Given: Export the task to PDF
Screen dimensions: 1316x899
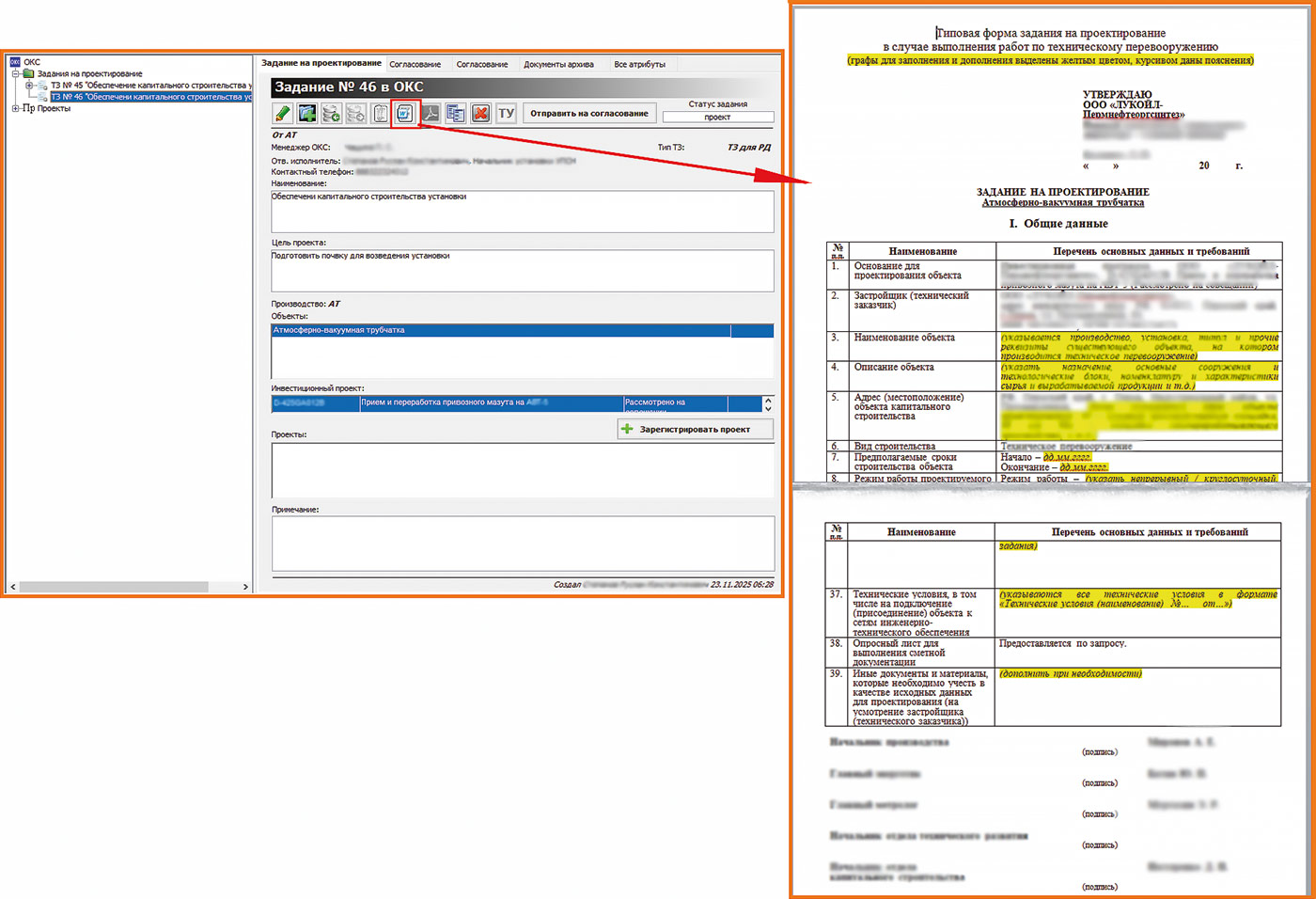Looking at the screenshot, I should click(x=430, y=114).
